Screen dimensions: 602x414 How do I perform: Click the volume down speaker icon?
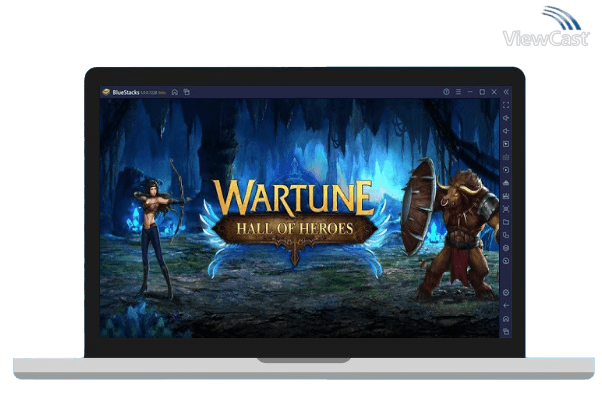tap(506, 131)
